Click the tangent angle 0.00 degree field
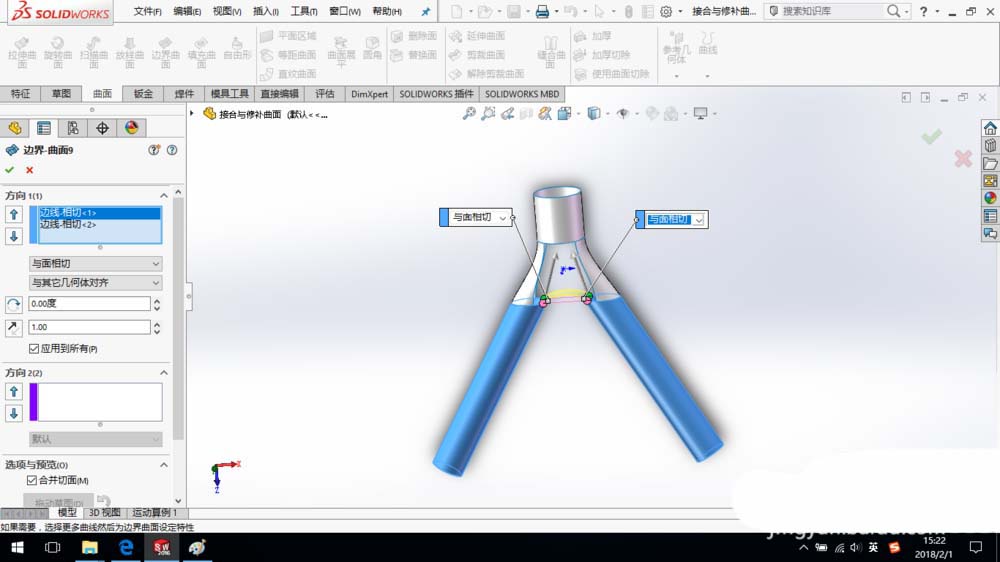The width and height of the screenshot is (1000, 562). pyautogui.click(x=89, y=304)
